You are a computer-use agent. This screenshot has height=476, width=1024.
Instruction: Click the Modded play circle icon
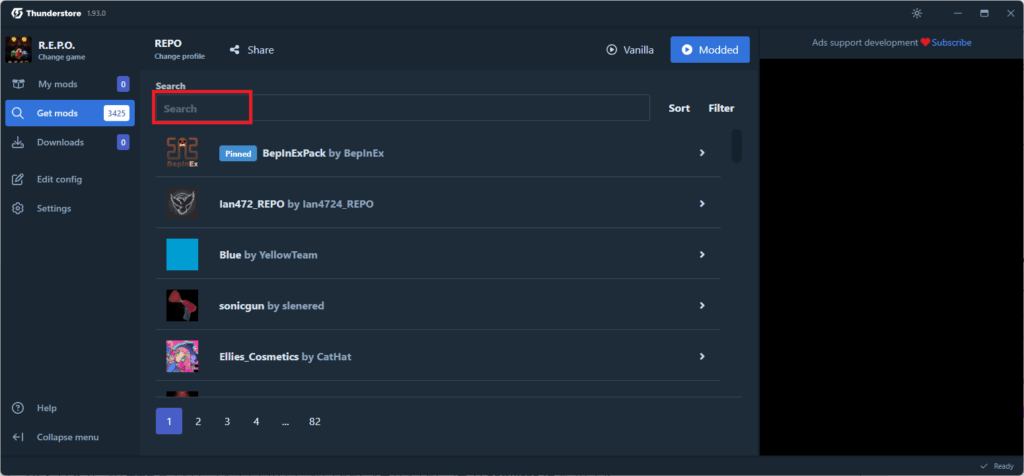(687, 50)
